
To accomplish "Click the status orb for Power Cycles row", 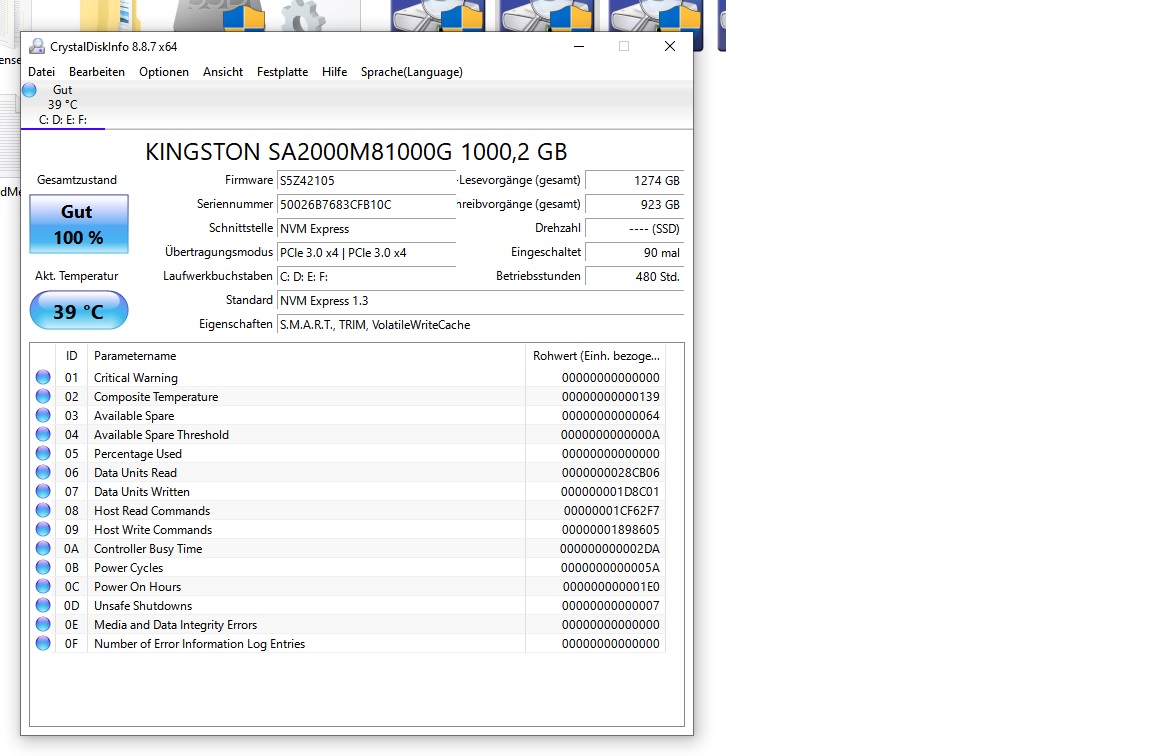I will pyautogui.click(x=43, y=568).
